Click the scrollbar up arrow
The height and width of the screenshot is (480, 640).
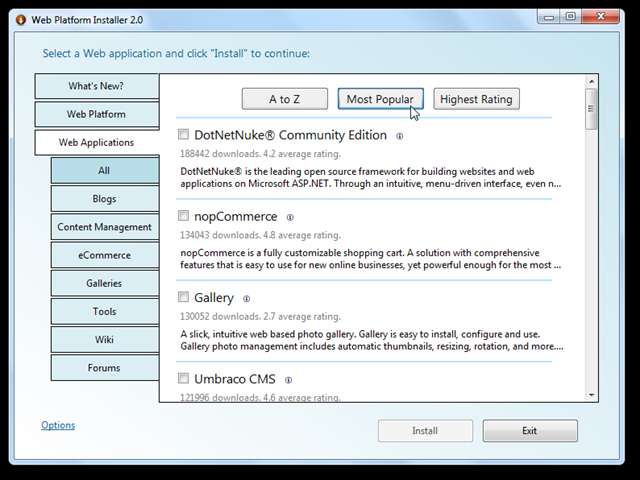pos(591,82)
